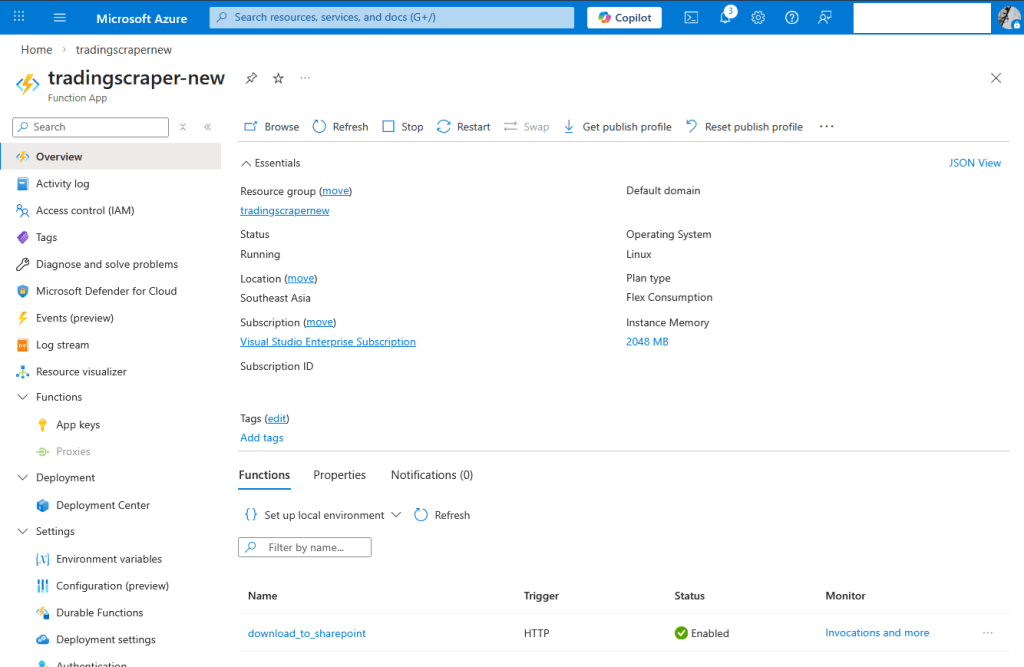Collapse the Deployment sidebar group
Image resolution: width=1024 pixels, height=667 pixels.
pos(23,478)
